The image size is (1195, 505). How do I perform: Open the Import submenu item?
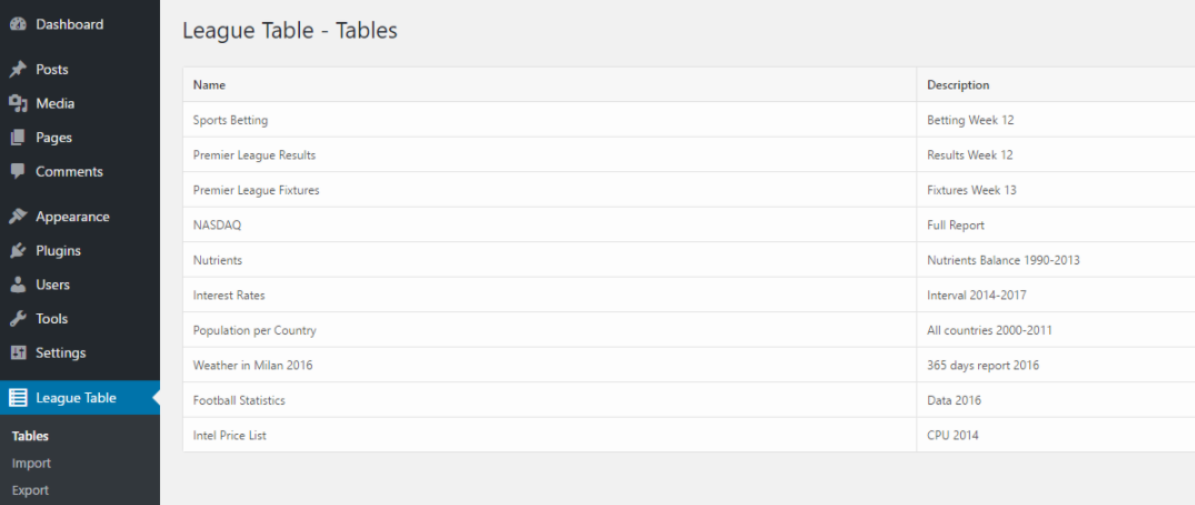tap(31, 463)
